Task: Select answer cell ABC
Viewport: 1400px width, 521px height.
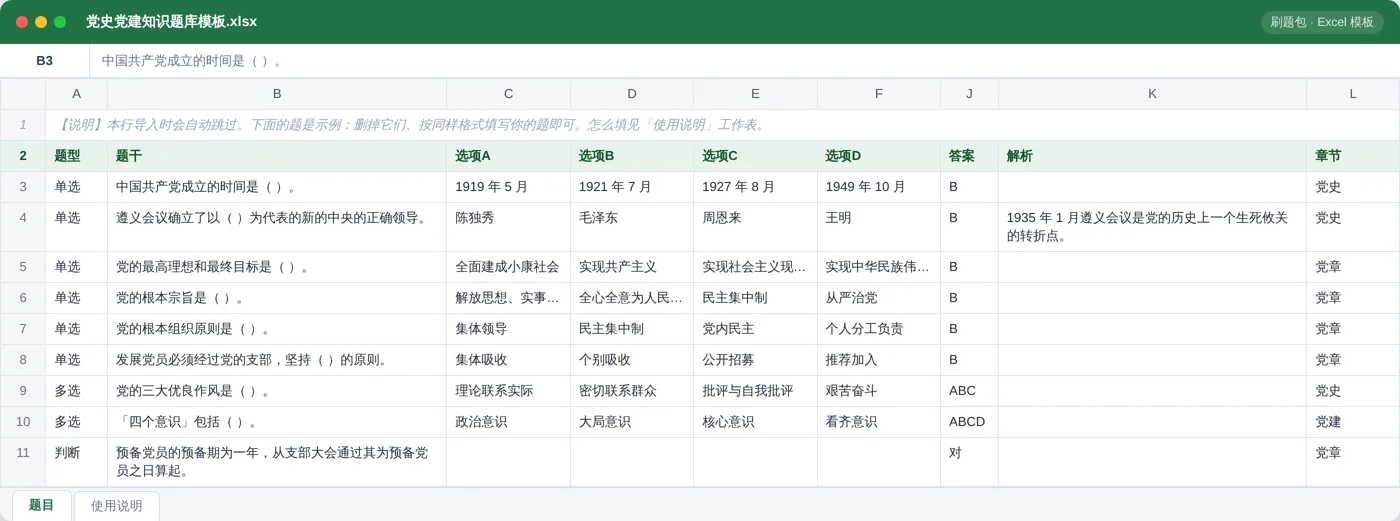Action: [x=969, y=391]
